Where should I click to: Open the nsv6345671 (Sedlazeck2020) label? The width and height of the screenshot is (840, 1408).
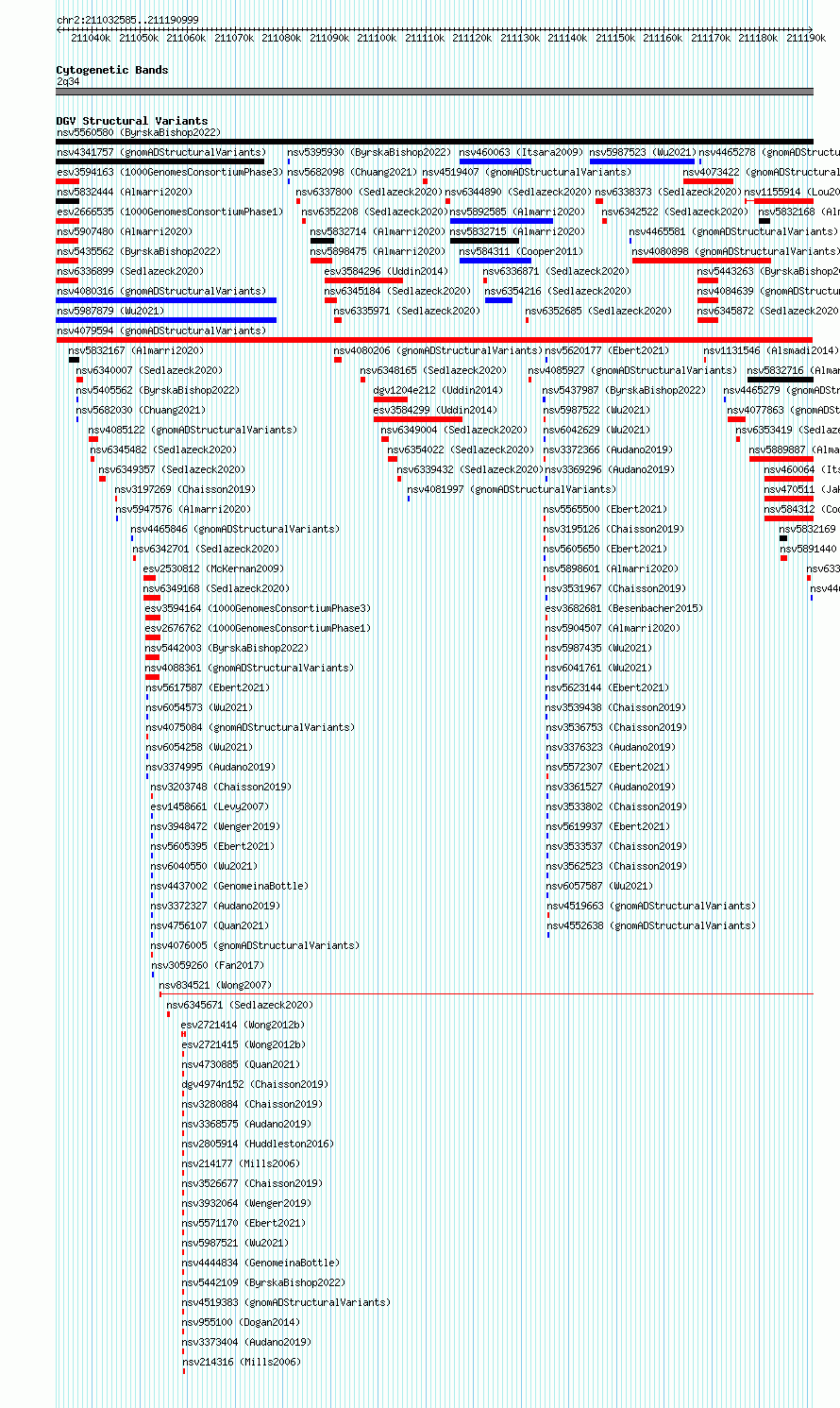(x=240, y=1006)
